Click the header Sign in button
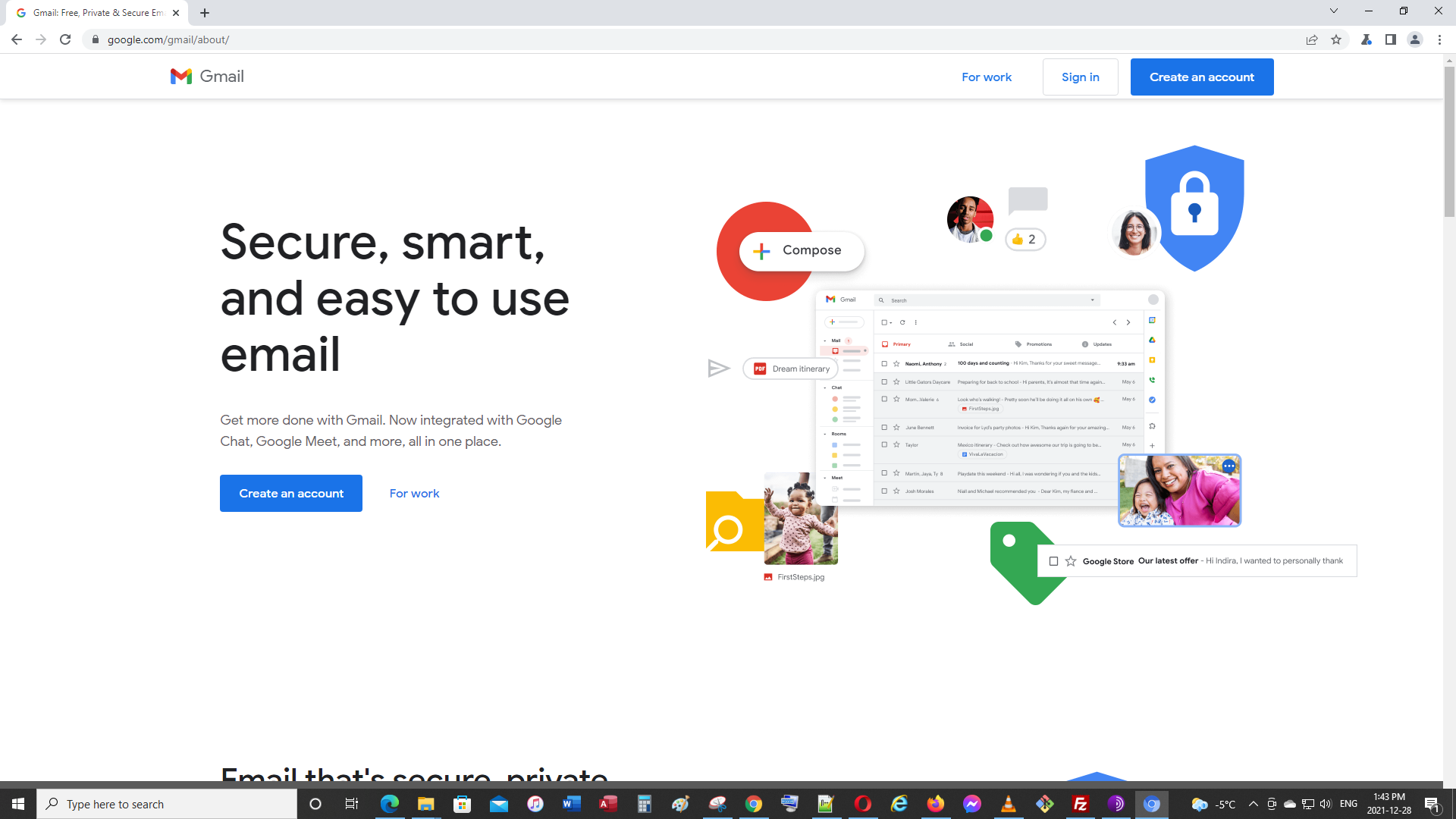This screenshot has height=819, width=1456. tap(1080, 77)
